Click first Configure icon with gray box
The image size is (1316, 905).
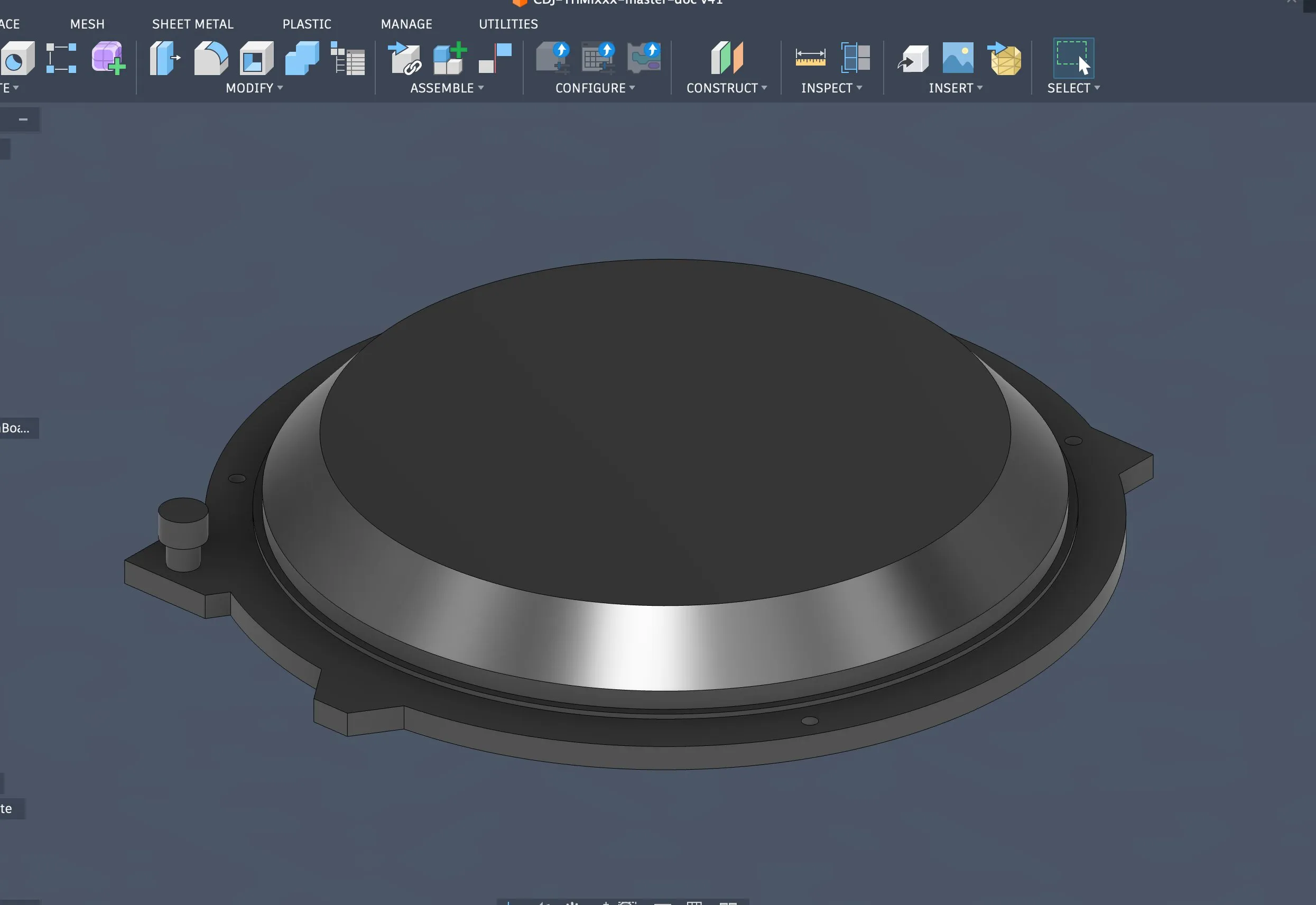tap(553, 58)
